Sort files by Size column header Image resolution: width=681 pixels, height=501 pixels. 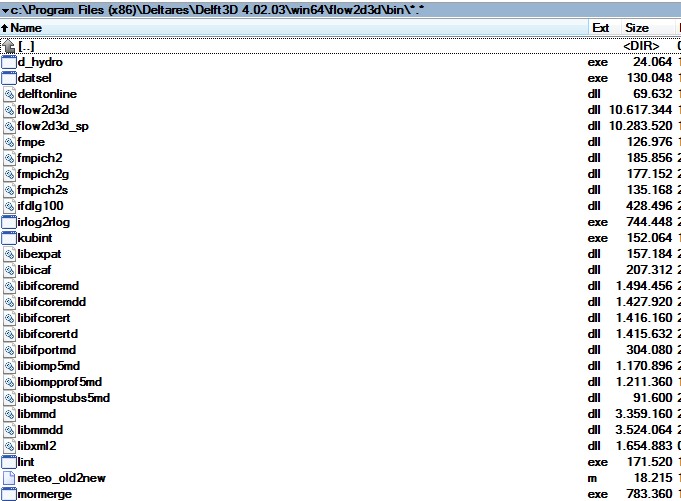tap(637, 28)
